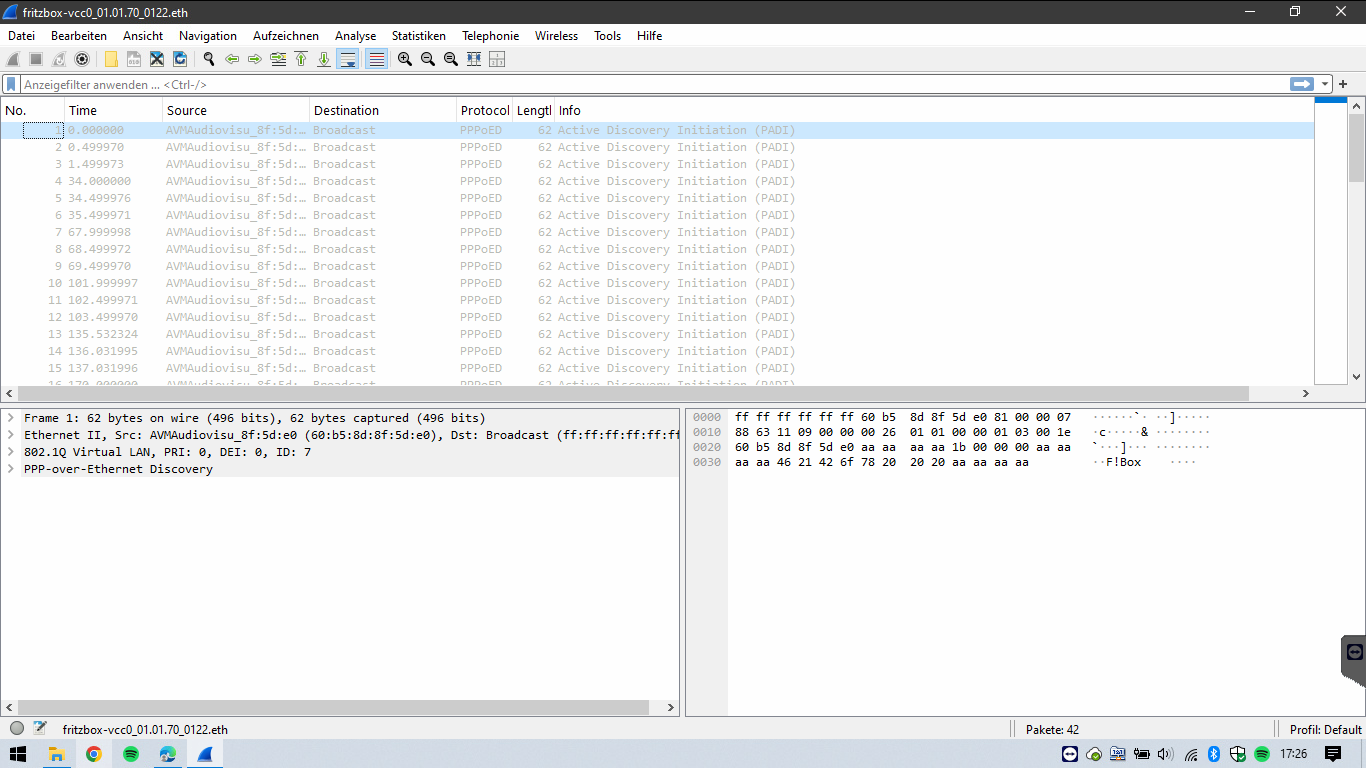The height and width of the screenshot is (768, 1366).
Task: Go back to the previous packet in history
Action: tap(232, 59)
